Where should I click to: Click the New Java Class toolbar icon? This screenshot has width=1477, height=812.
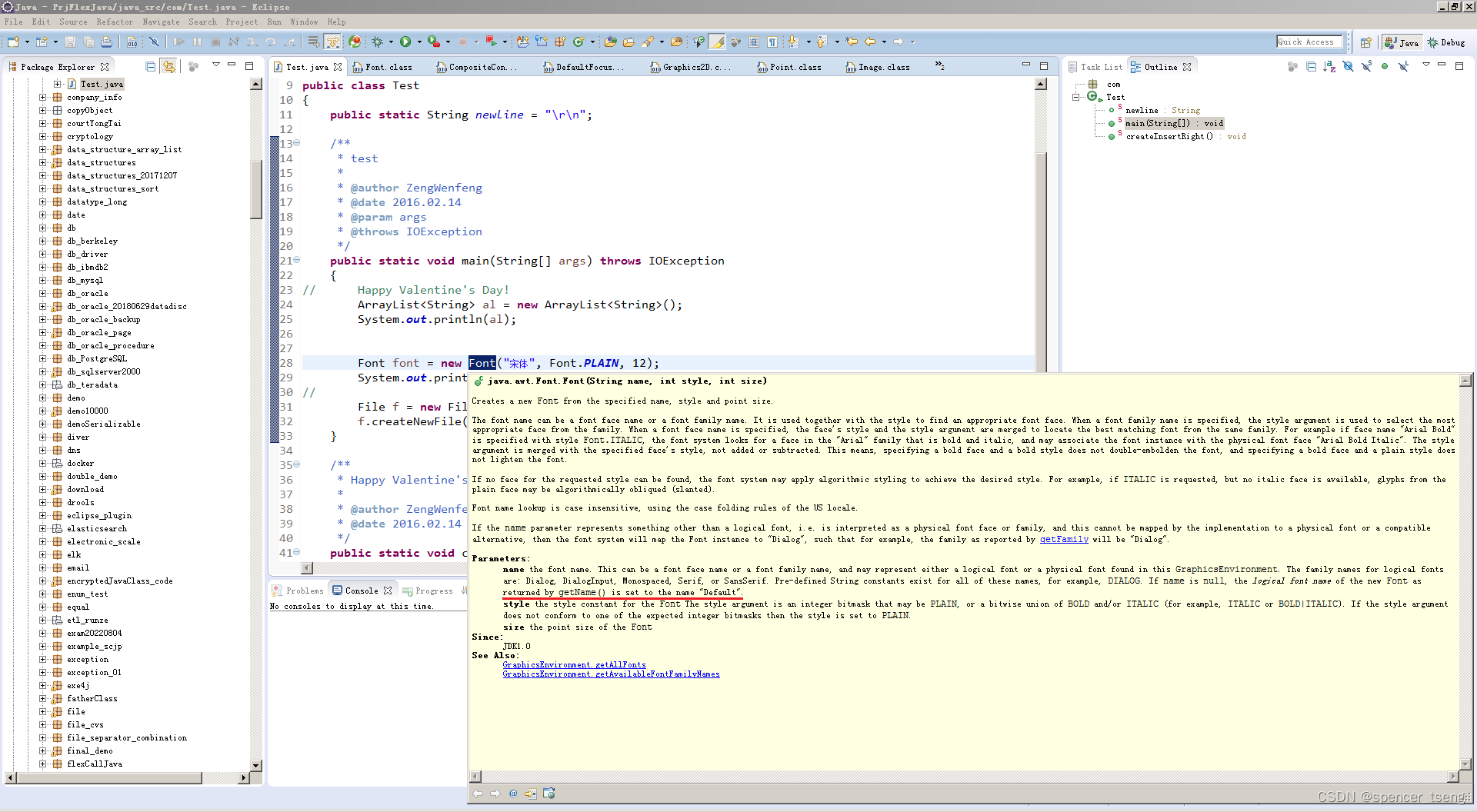[x=578, y=42]
